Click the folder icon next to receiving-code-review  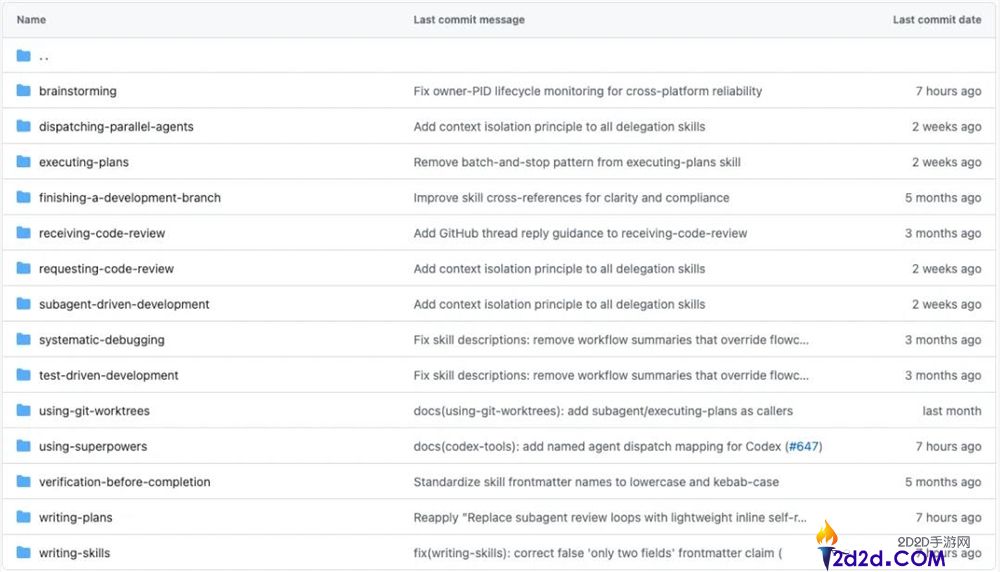pos(24,233)
